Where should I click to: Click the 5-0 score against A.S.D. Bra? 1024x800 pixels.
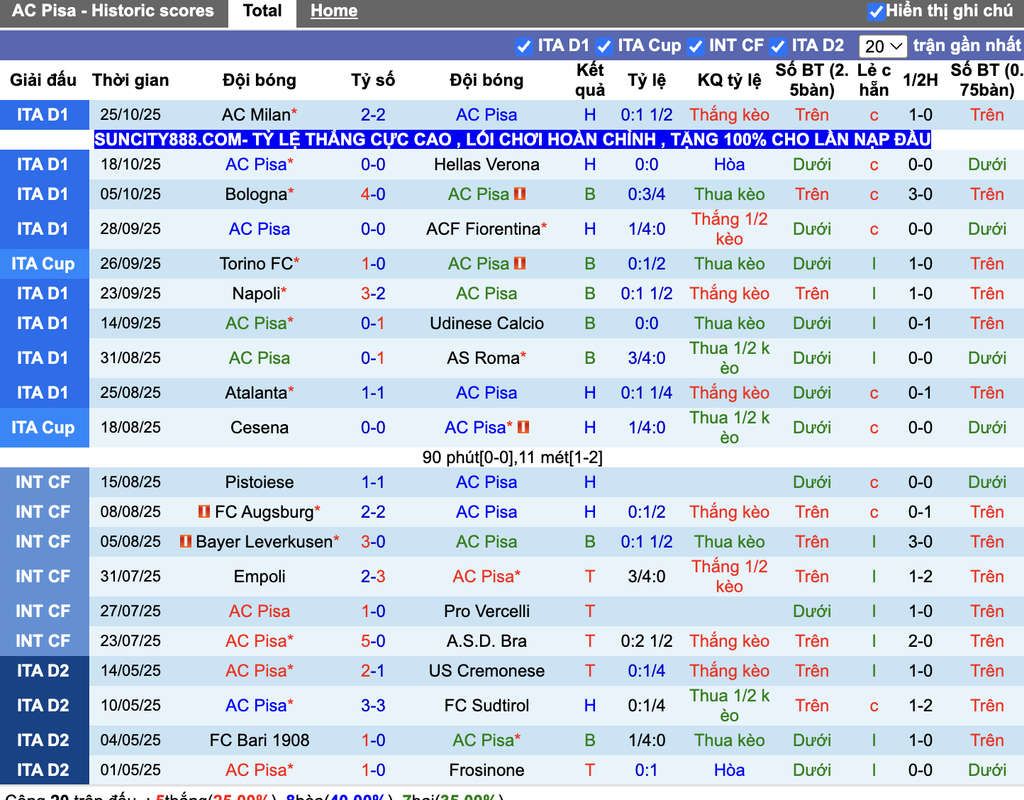coord(373,641)
